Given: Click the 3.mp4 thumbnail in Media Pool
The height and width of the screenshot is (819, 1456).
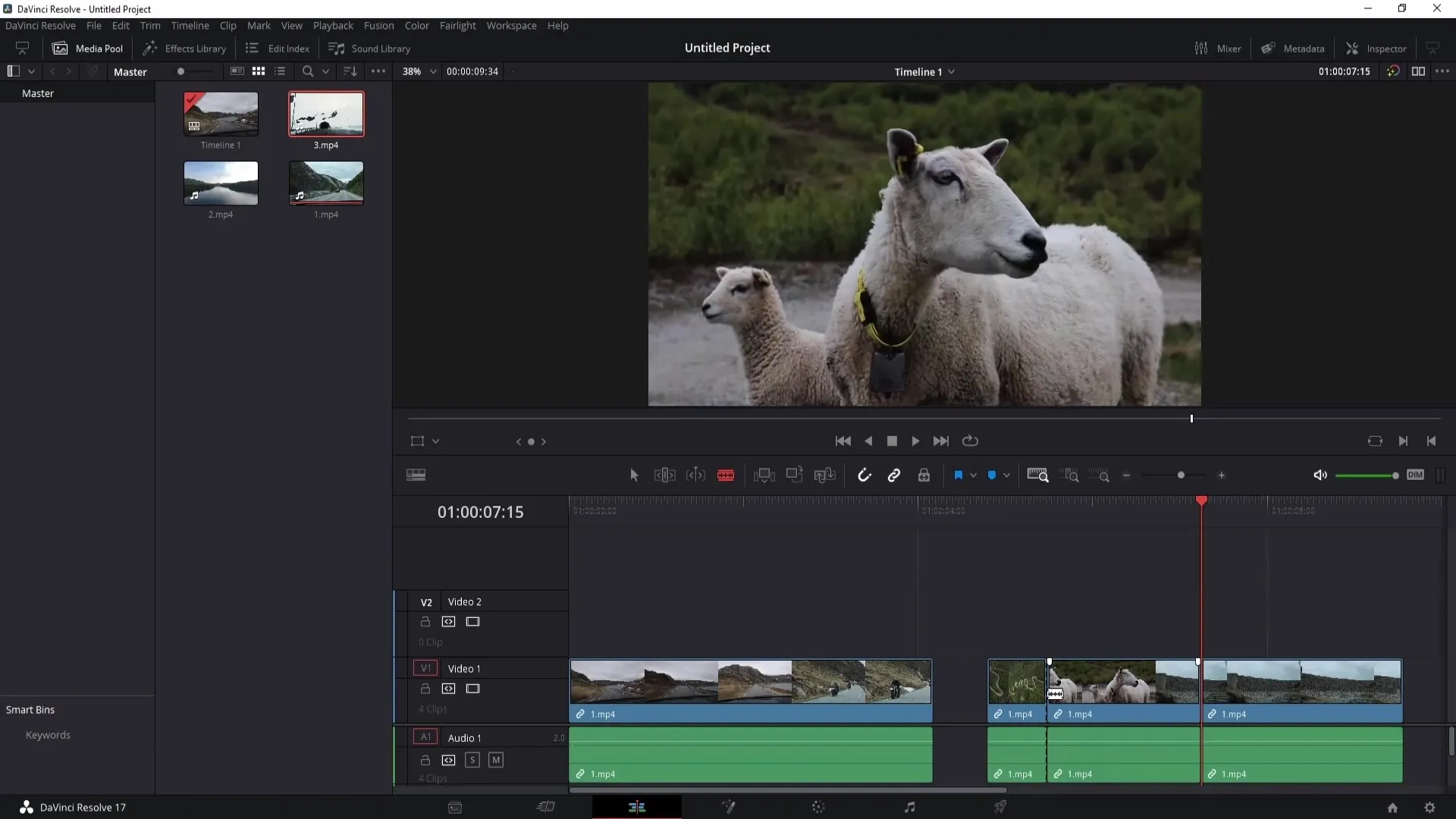Looking at the screenshot, I should click(326, 113).
